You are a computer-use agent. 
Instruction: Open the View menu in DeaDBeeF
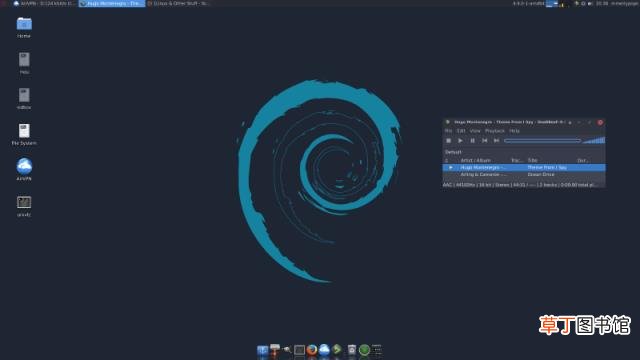coord(475,131)
